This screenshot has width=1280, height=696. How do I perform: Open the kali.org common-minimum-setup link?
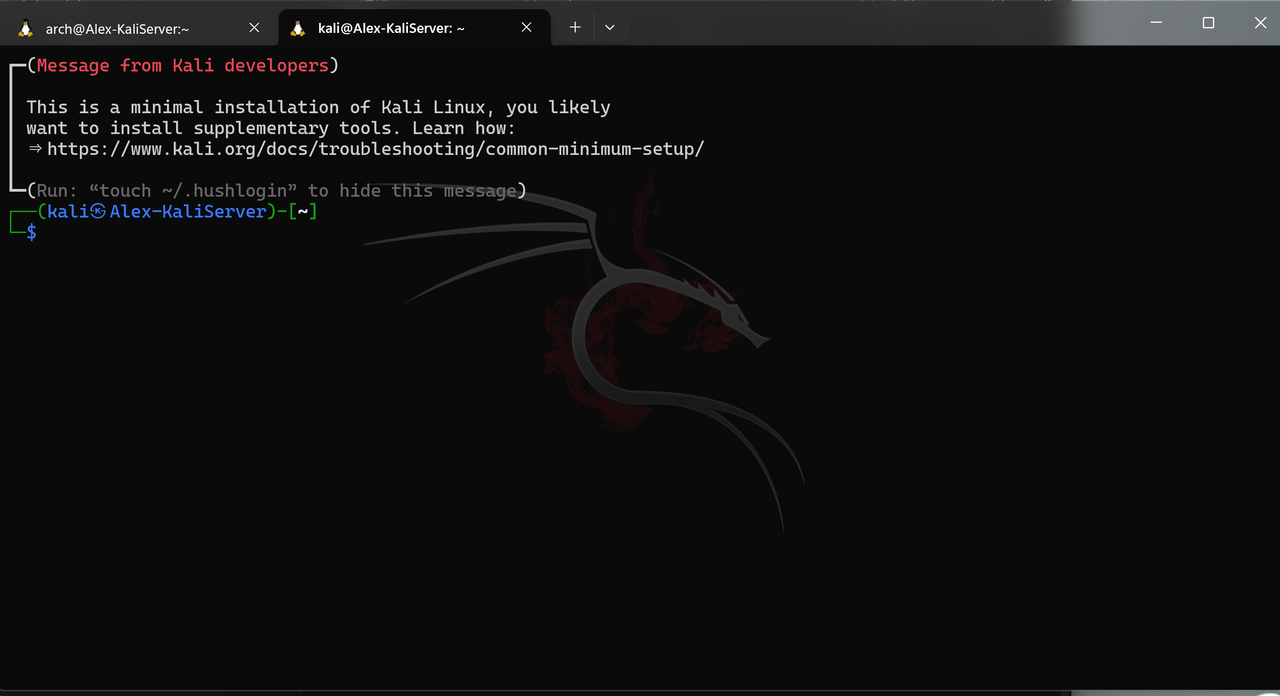tap(376, 149)
